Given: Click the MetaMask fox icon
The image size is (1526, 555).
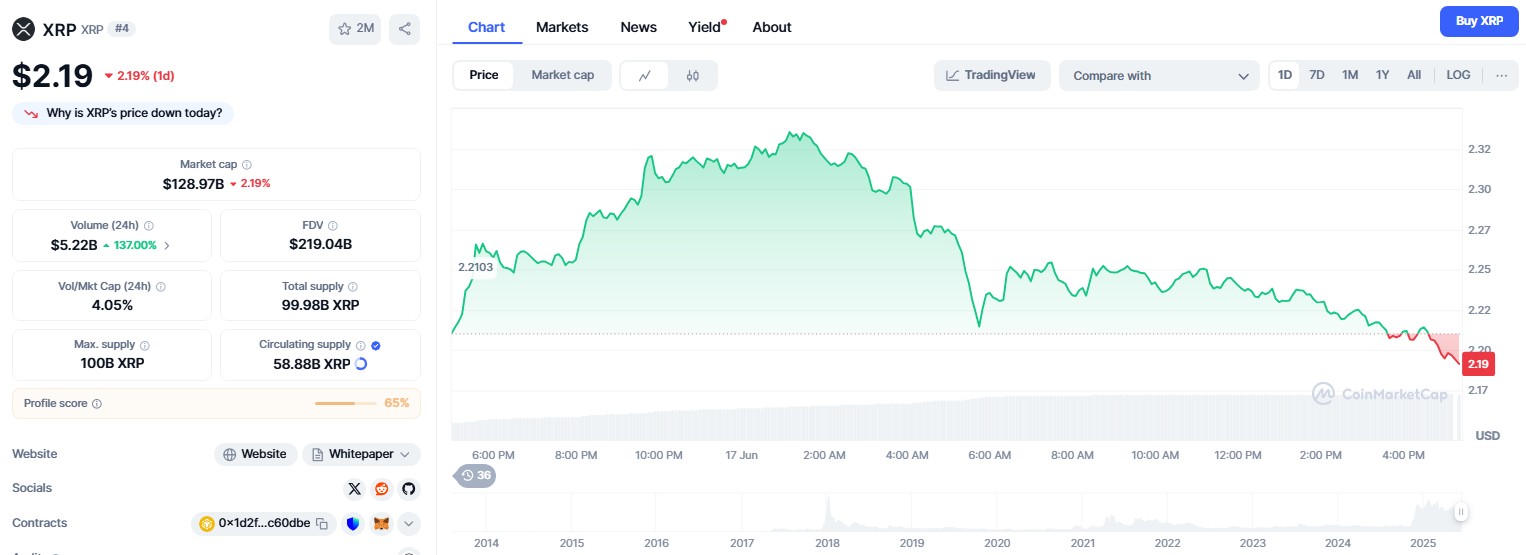Looking at the screenshot, I should [x=381, y=523].
